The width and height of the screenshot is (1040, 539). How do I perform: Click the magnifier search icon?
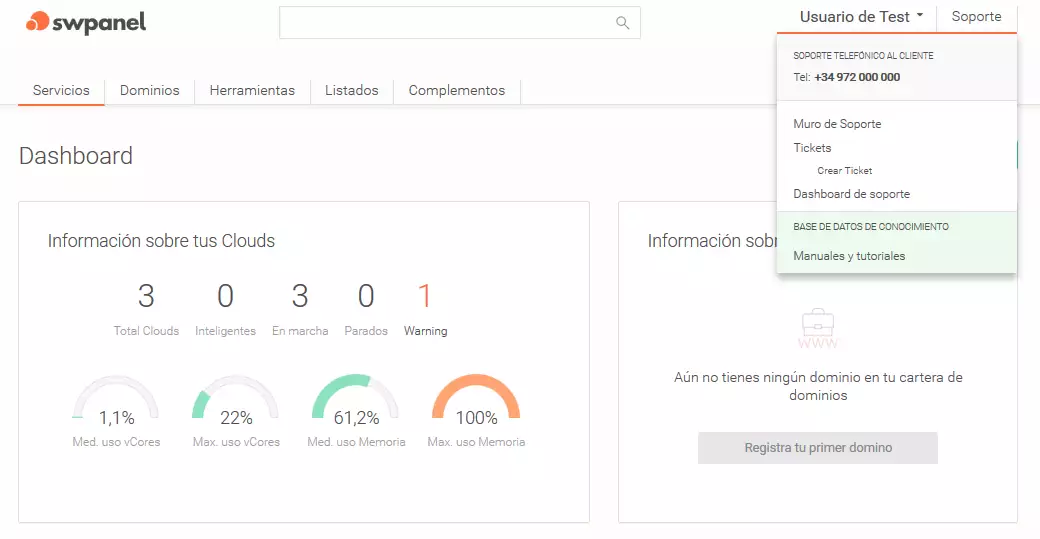pyautogui.click(x=622, y=23)
